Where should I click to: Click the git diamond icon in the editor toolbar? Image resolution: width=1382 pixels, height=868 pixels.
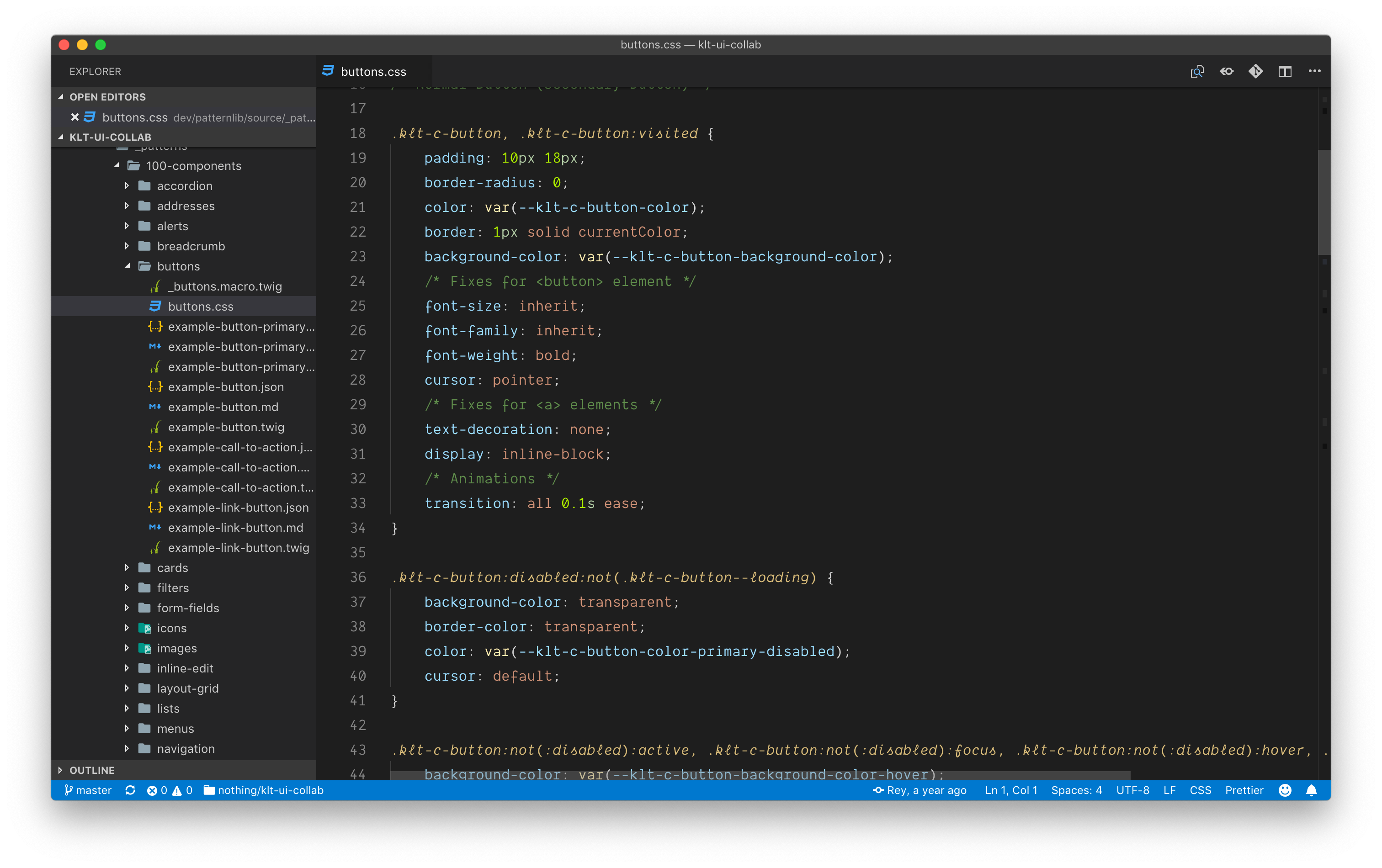[x=1256, y=72]
